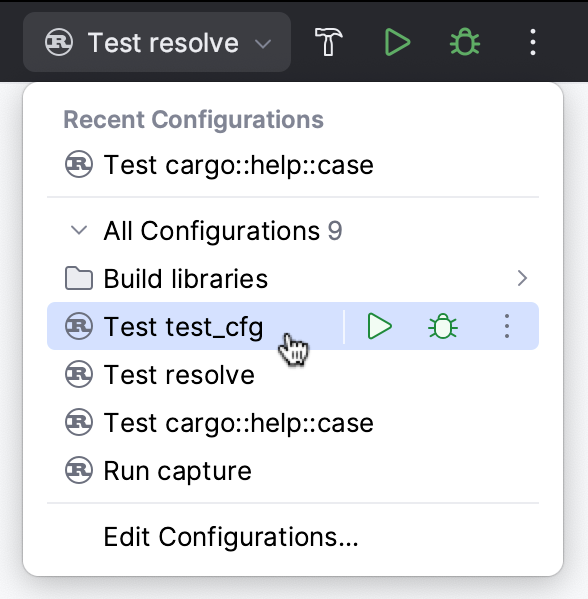Debug Test resolve with toolbar bug icon

click(x=465, y=42)
